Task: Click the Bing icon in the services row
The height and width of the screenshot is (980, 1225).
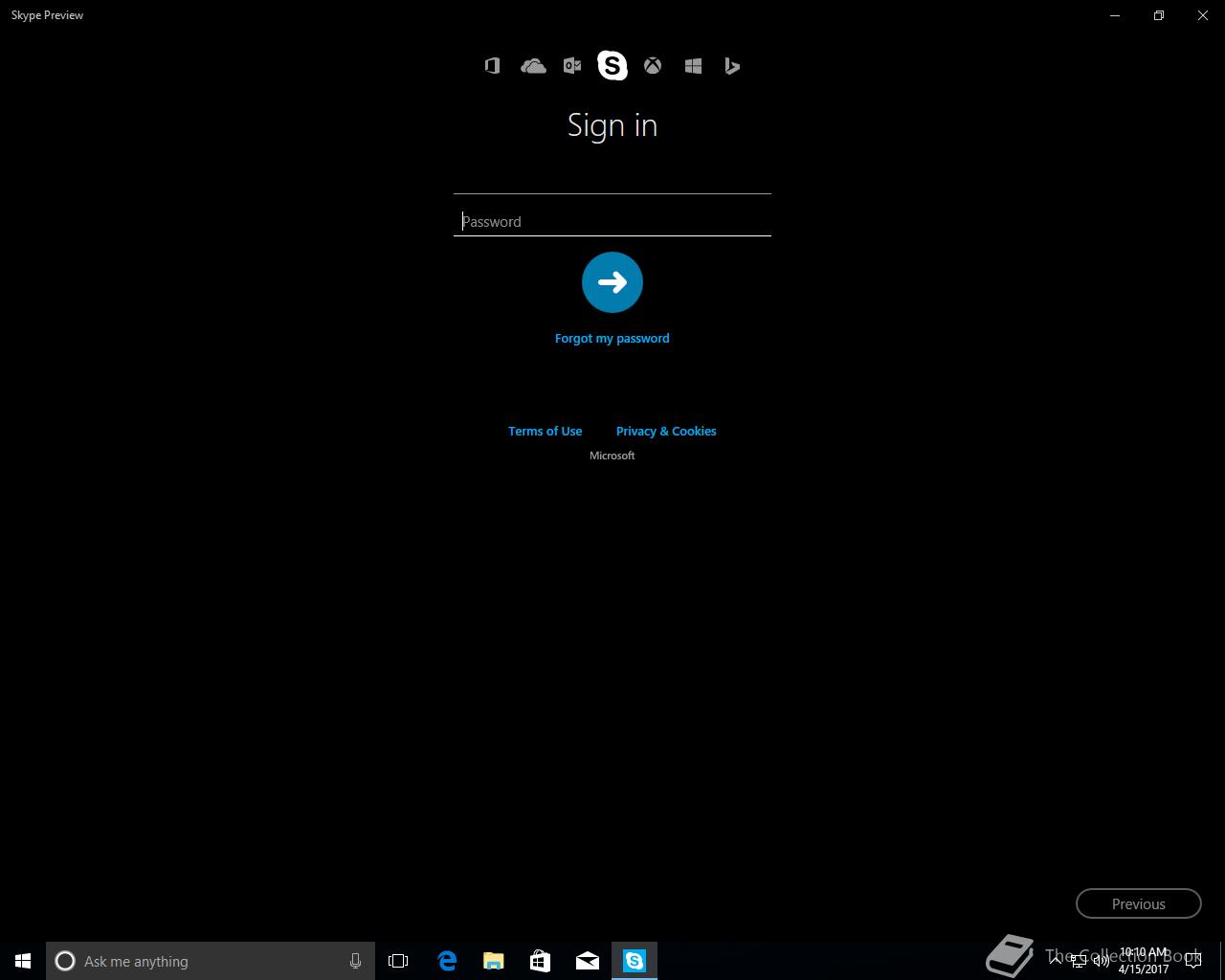Action: pos(732,66)
